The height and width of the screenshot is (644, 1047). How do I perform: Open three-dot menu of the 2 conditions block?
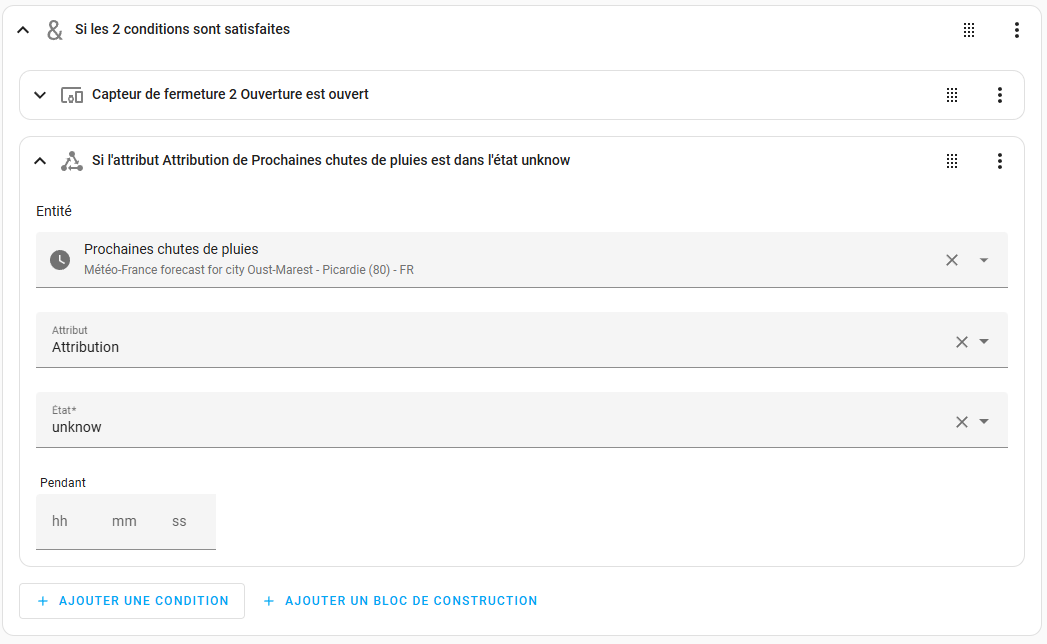point(1016,29)
